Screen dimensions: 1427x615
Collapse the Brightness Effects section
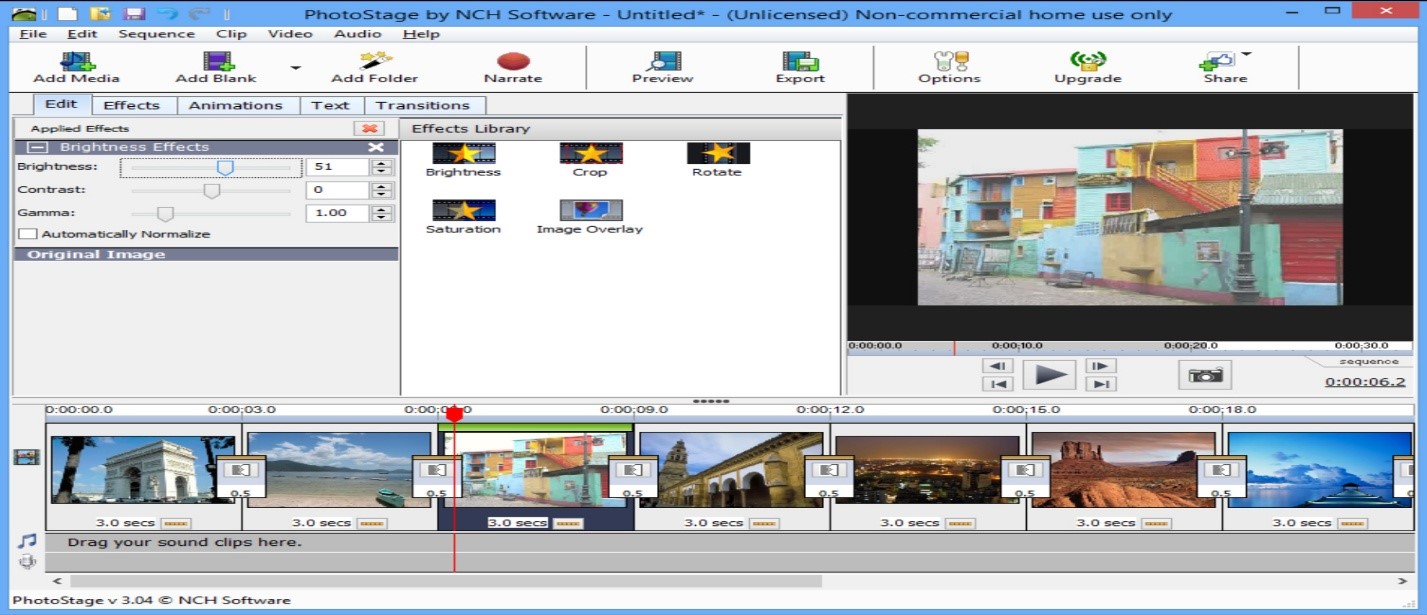[x=38, y=147]
